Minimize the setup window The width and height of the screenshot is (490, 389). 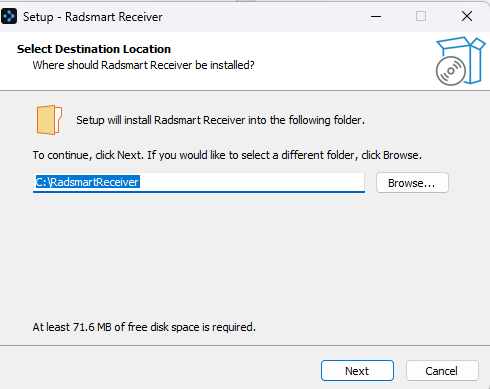(x=376, y=16)
